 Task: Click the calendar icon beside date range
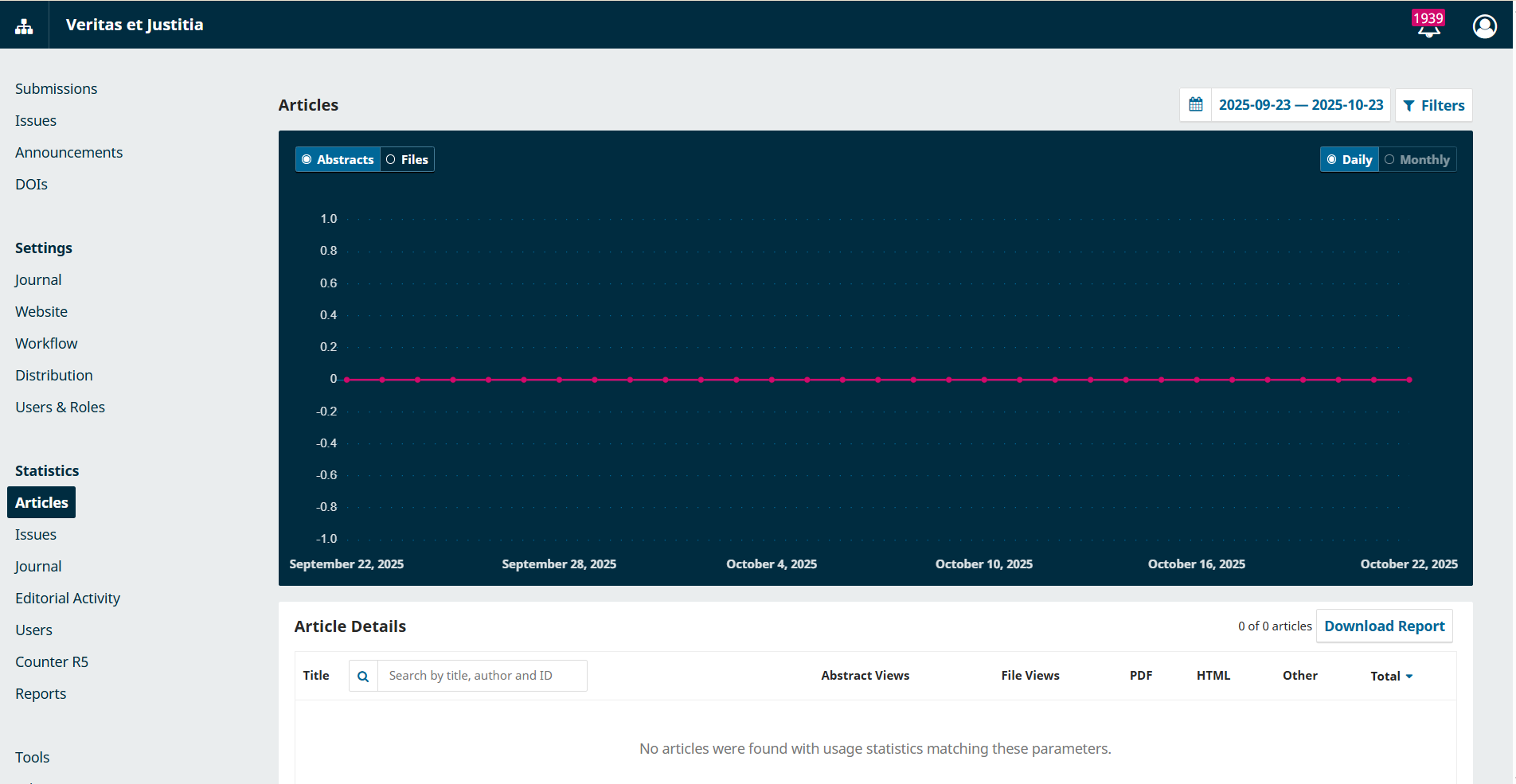1195,105
